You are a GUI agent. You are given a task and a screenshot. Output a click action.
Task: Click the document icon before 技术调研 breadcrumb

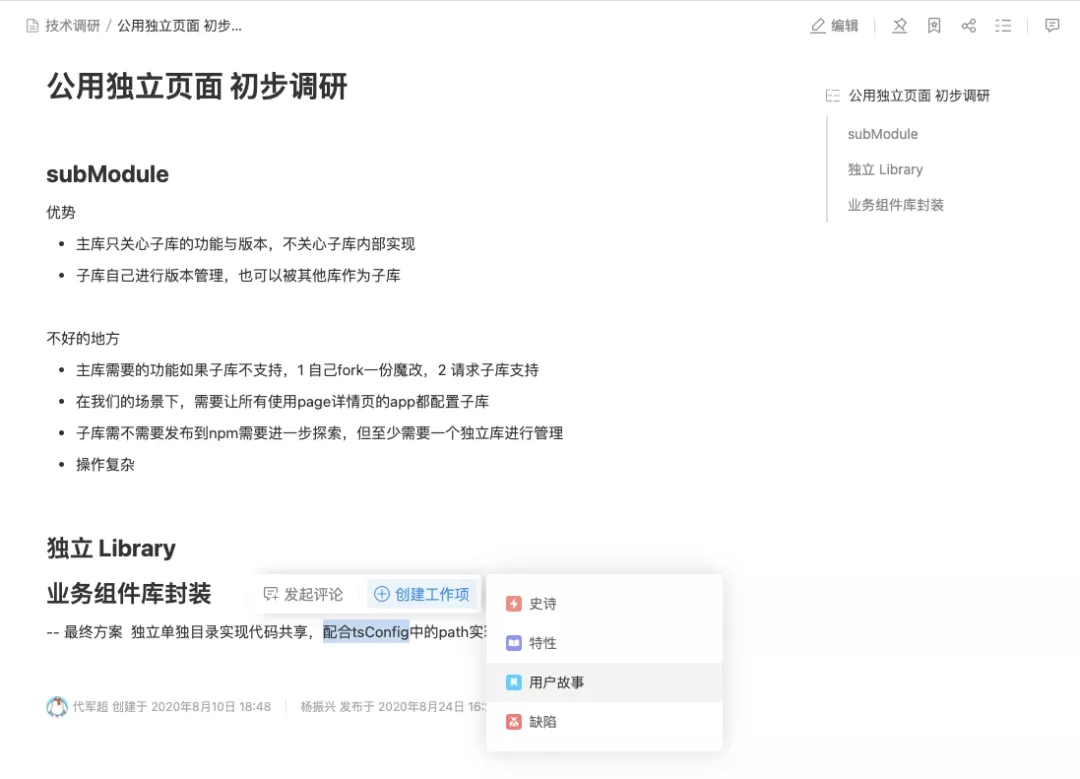tap(30, 25)
